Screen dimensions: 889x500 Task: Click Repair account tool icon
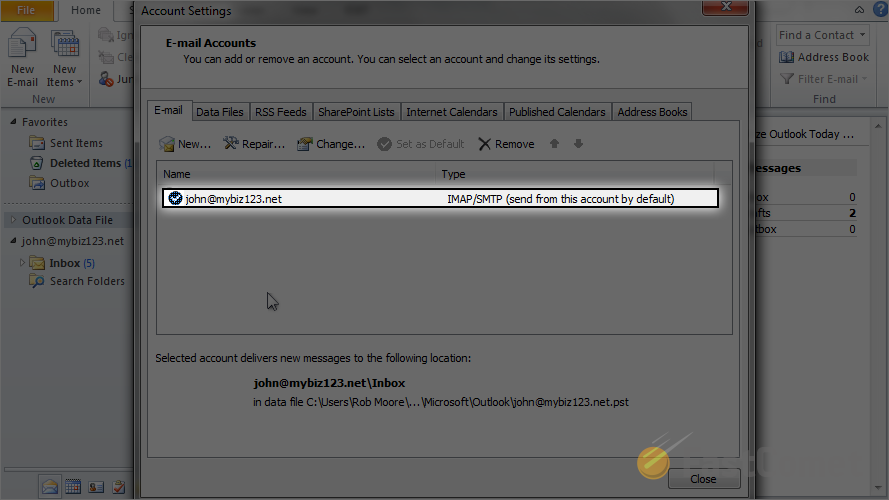click(x=230, y=143)
